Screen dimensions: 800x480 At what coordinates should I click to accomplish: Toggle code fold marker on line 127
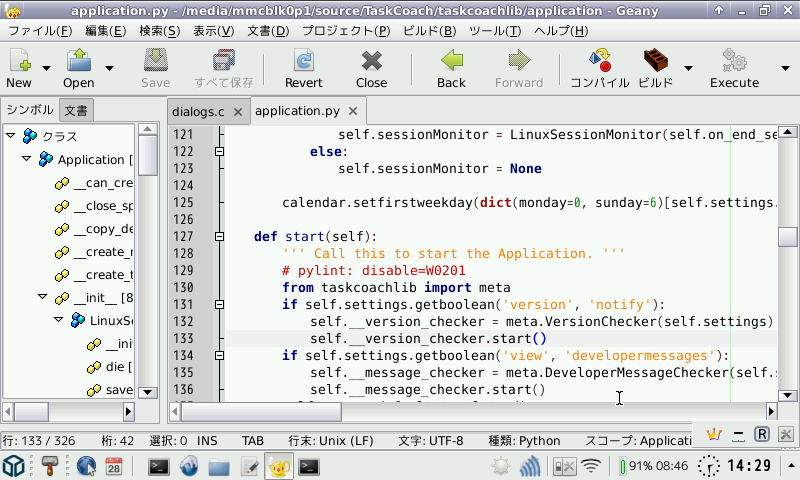click(x=219, y=237)
